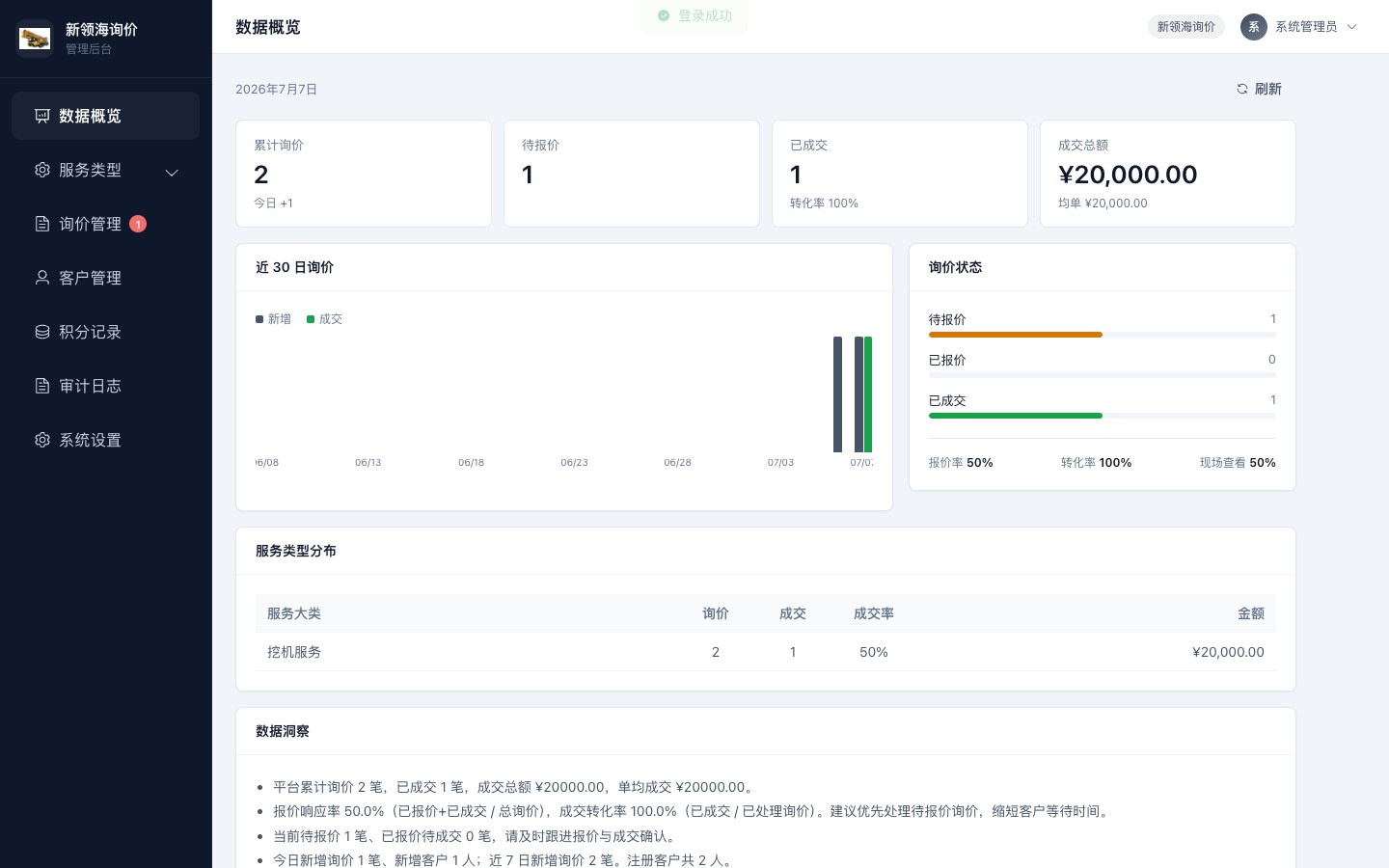1389x868 pixels.
Task: Click the 刷新 button
Action: (1259, 89)
